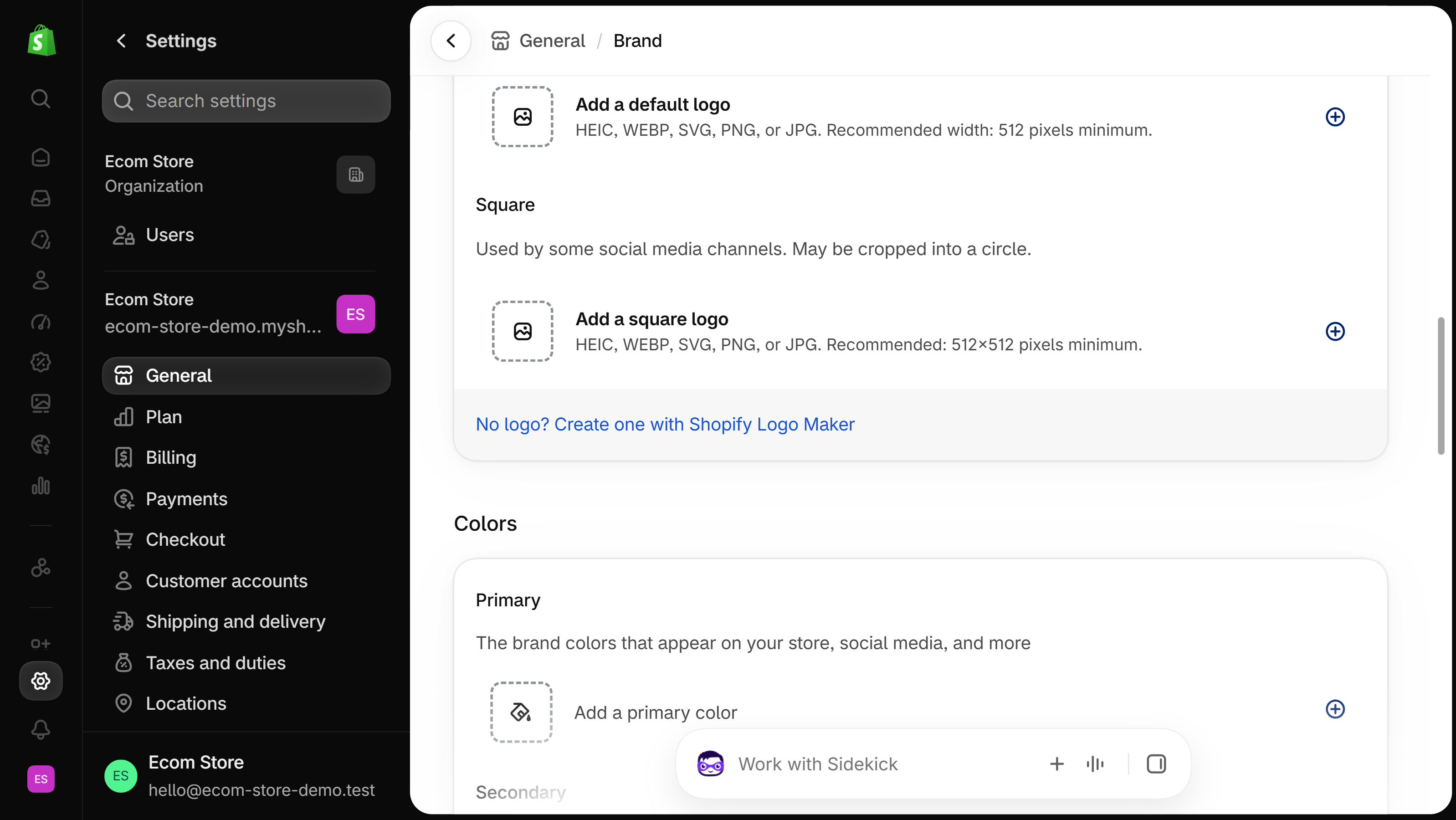
Task: Open the Shopify Logo Maker link
Action: (665, 425)
